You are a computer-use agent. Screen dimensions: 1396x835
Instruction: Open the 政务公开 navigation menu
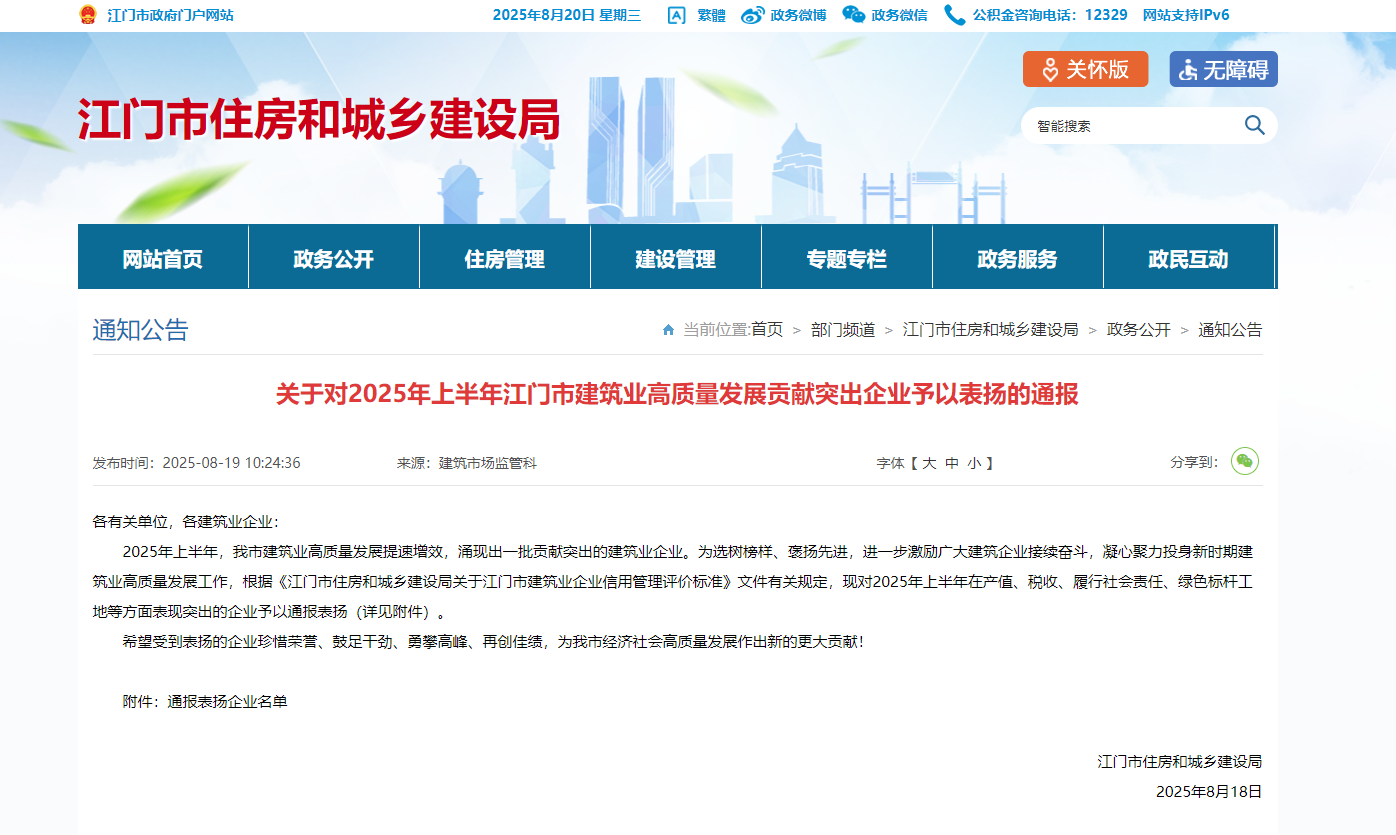333,259
